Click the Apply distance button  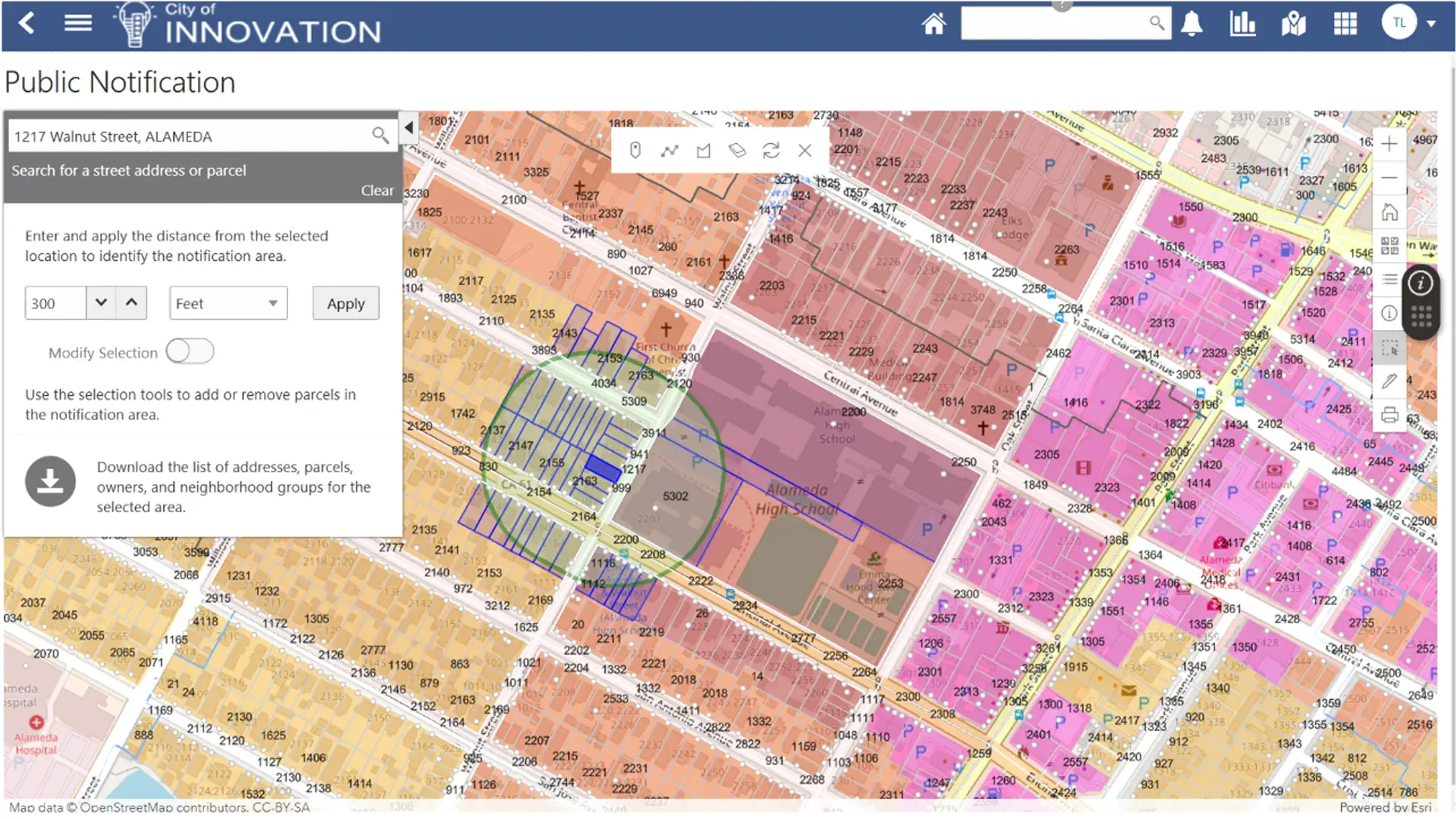point(346,303)
